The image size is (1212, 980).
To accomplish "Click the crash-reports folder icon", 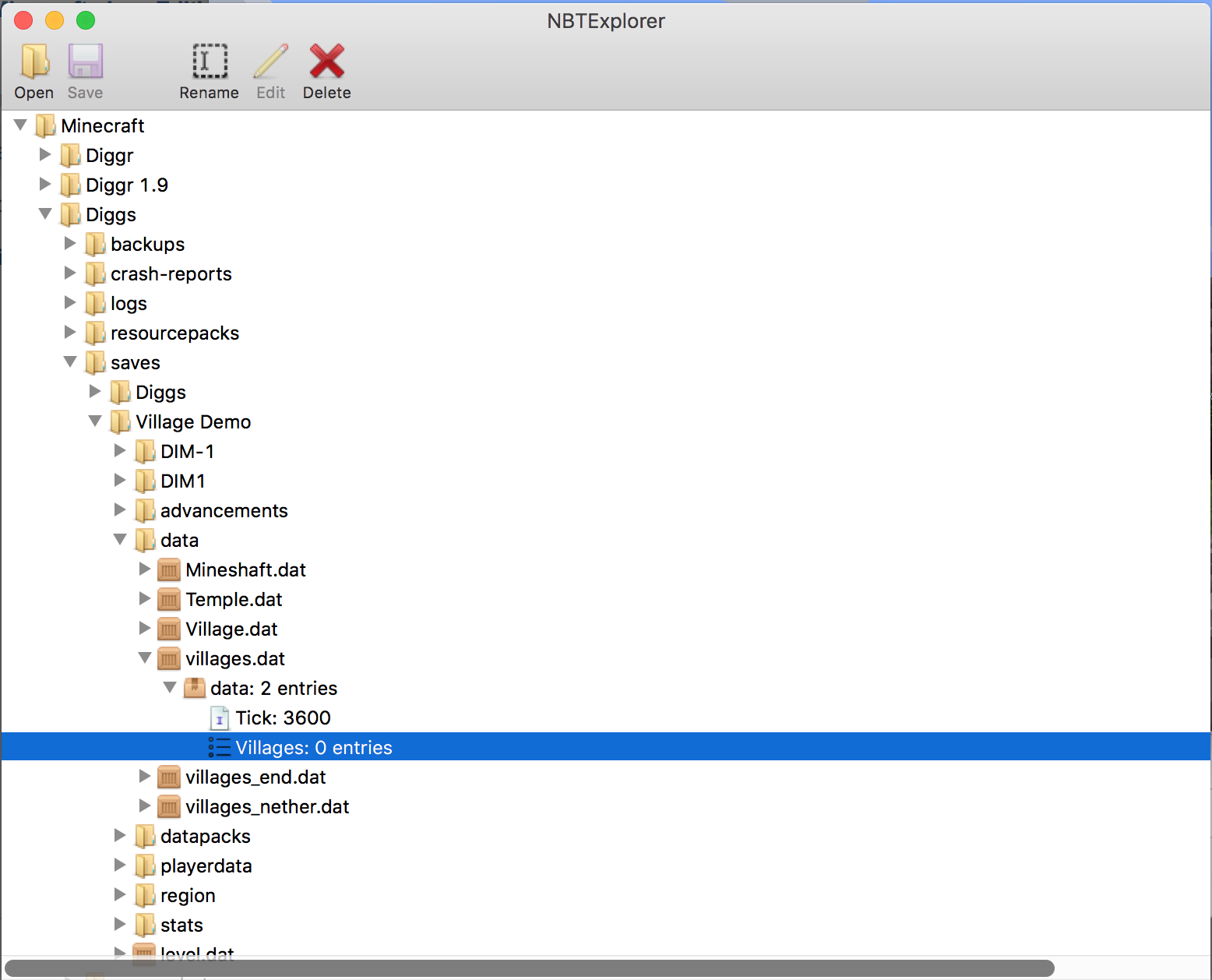I will click(95, 273).
